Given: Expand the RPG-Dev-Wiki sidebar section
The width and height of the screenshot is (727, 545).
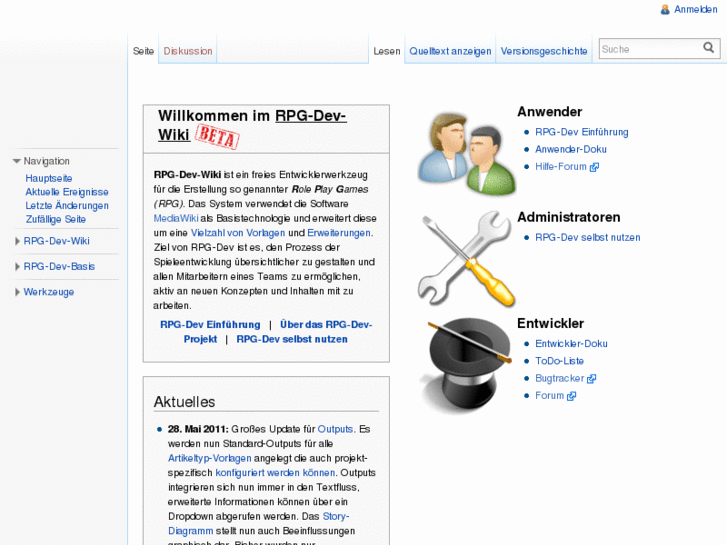Looking at the screenshot, I should tap(17, 241).
